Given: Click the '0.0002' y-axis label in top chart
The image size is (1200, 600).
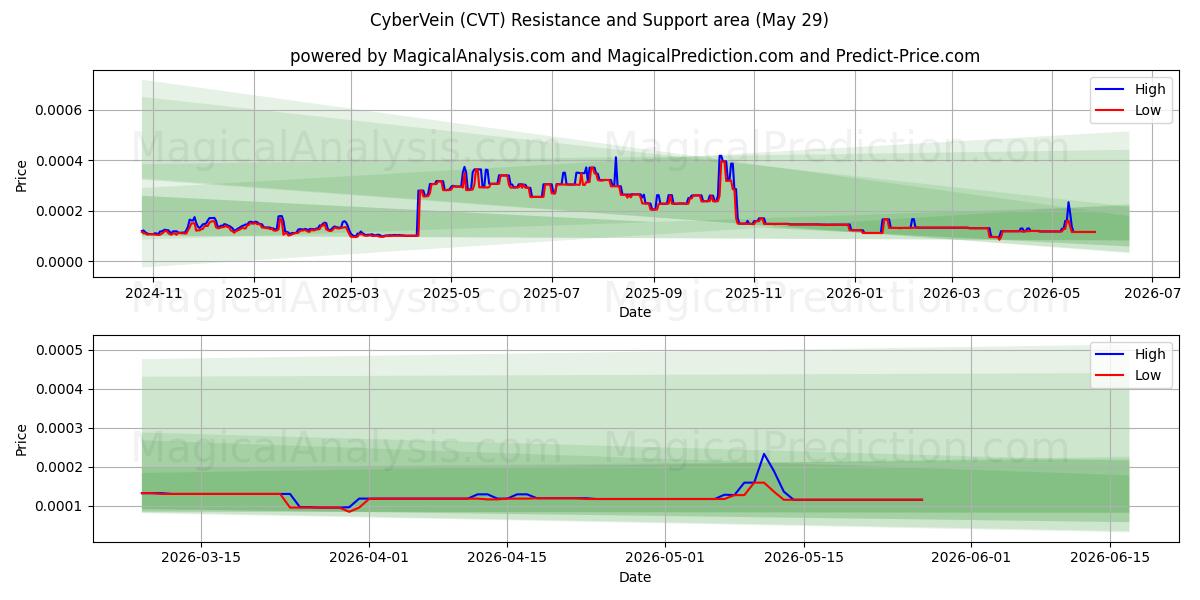Looking at the screenshot, I should coord(60,211).
